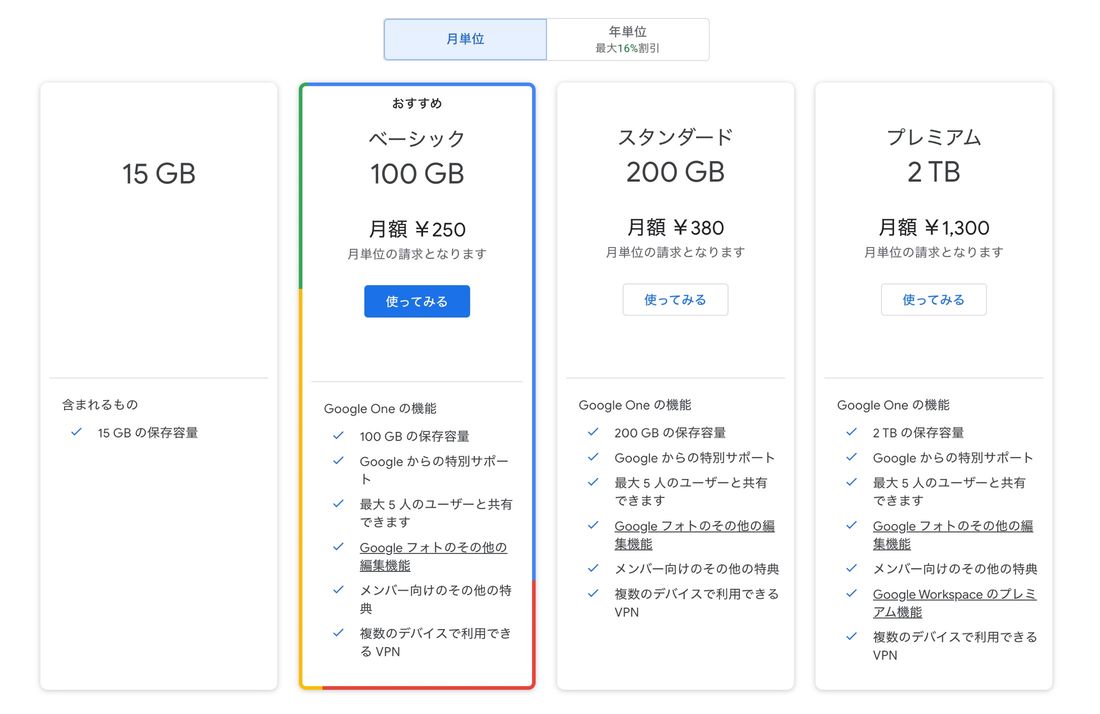Open Google フォト editing features link in ベーシック
Screen dimensions: 1100x714
pos(433,556)
